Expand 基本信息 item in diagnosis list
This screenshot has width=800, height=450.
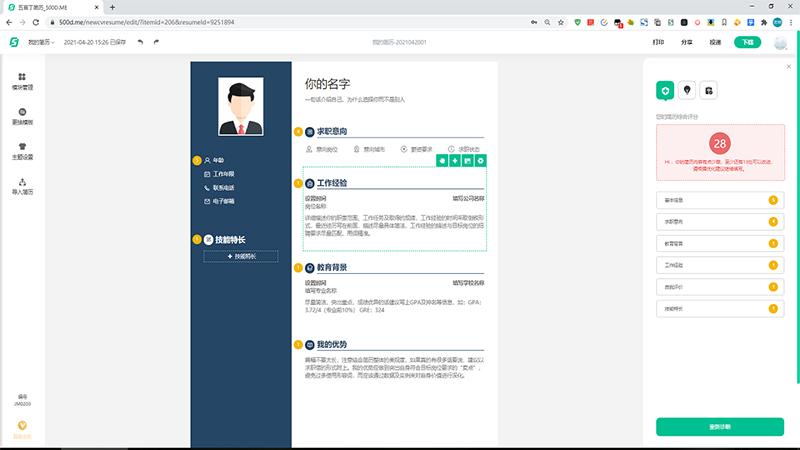[x=718, y=200]
